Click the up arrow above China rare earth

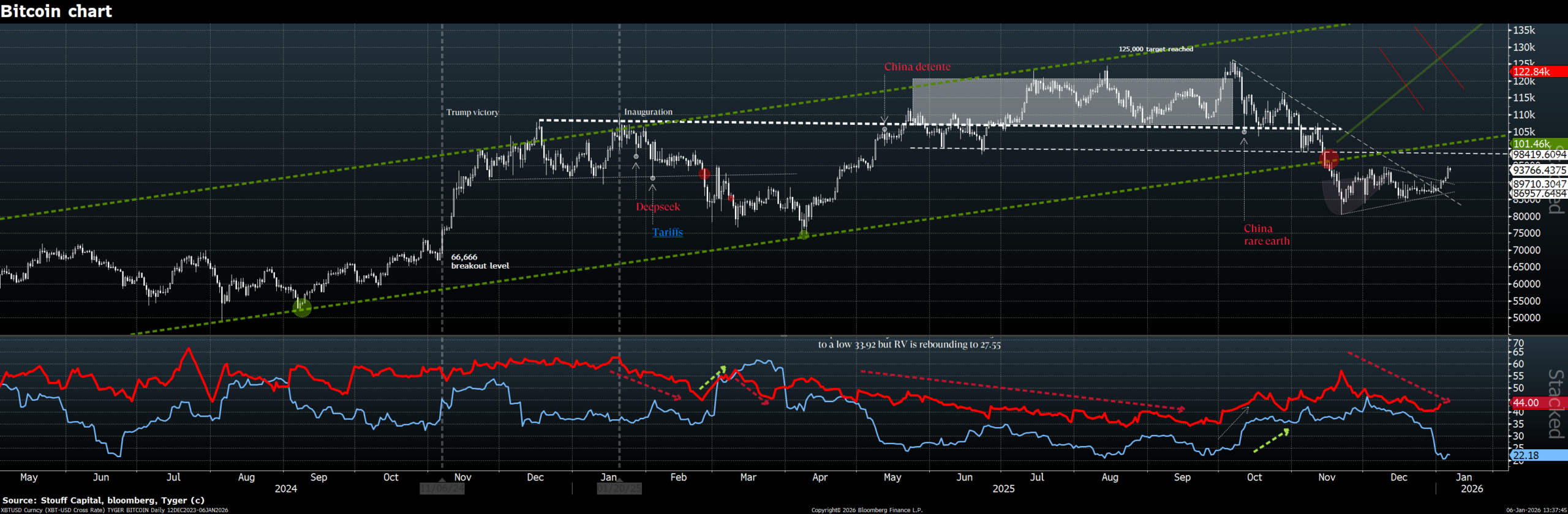coord(1244,142)
